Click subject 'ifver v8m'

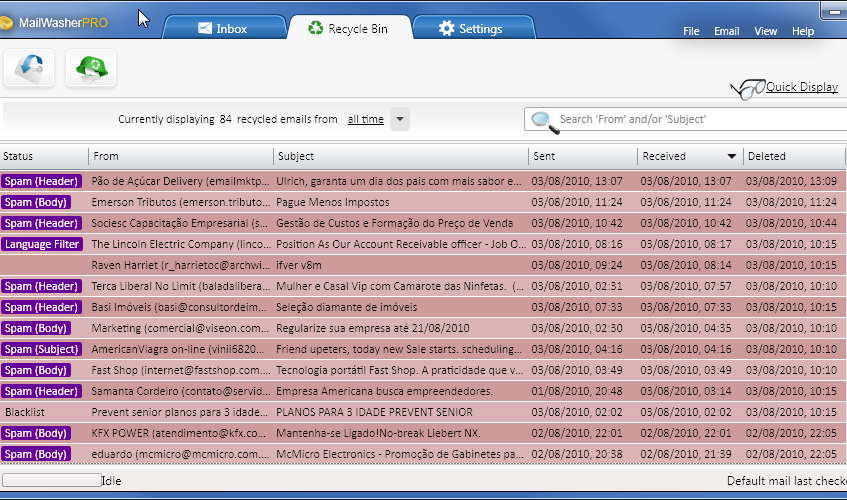tap(299, 265)
